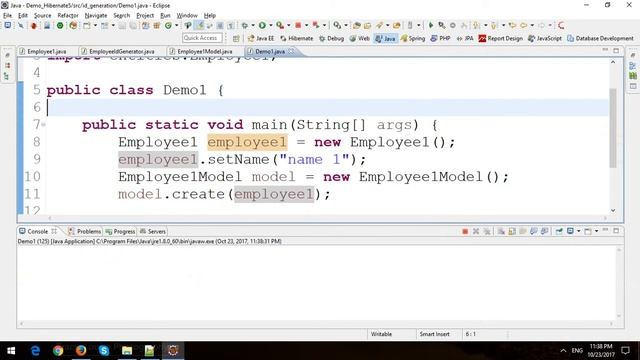Open the Navigate menu
Image resolution: width=640 pixels, height=360 pixels.
96,16
